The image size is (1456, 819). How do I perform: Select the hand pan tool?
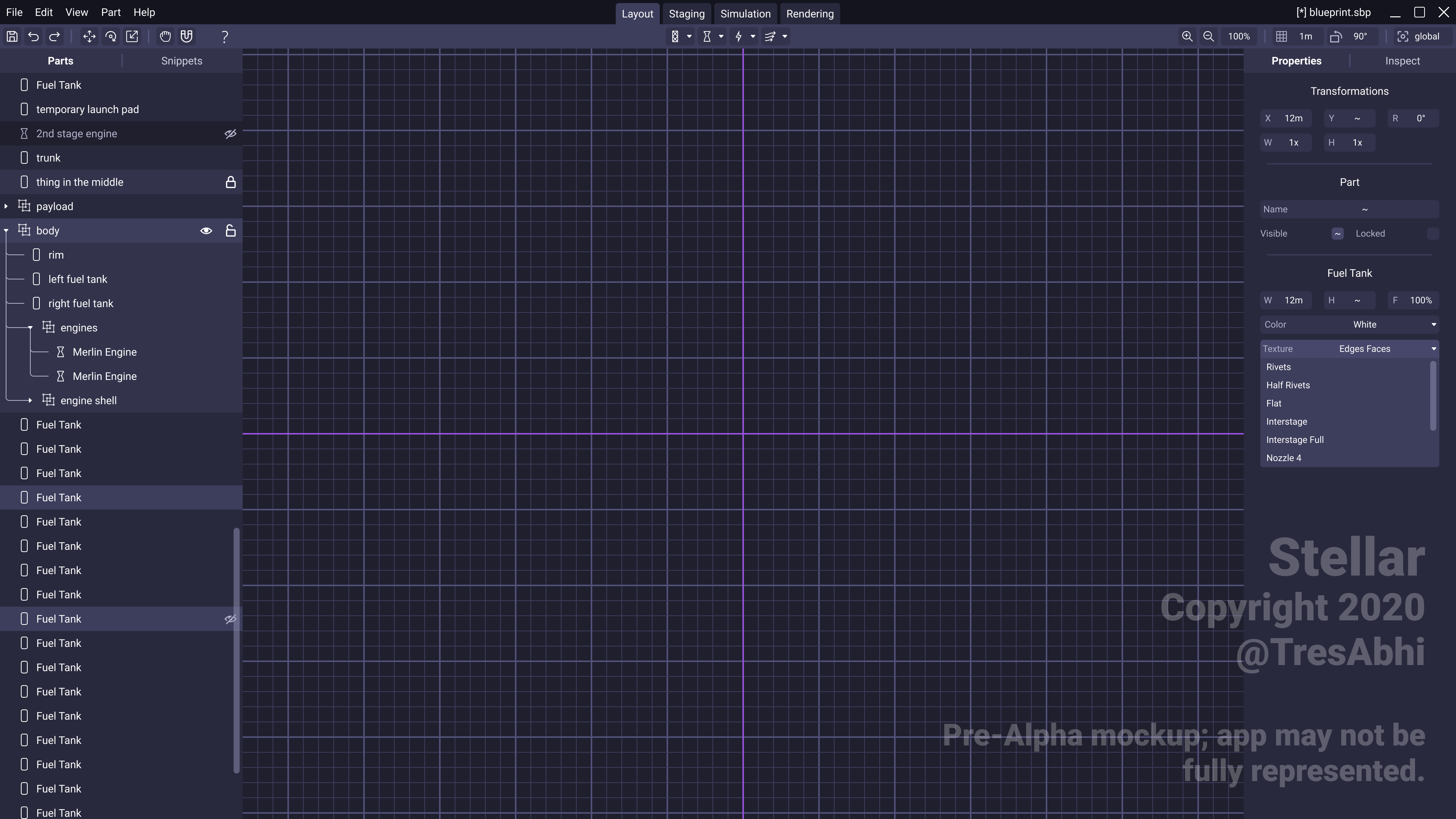click(x=165, y=37)
